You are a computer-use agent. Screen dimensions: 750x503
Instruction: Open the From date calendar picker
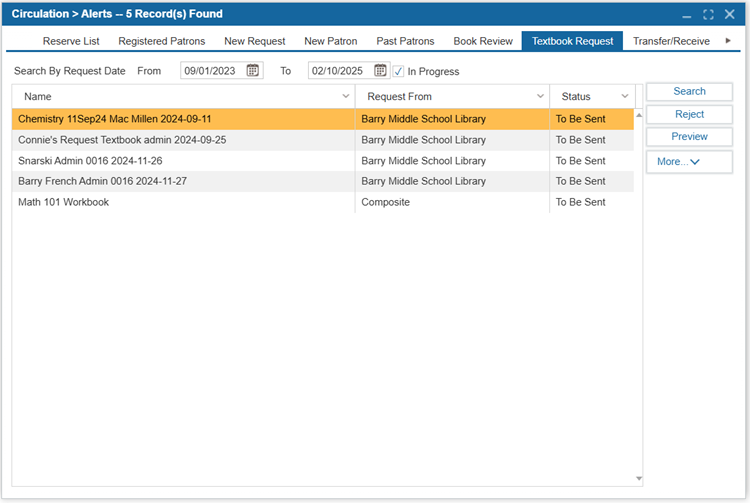tap(253, 70)
